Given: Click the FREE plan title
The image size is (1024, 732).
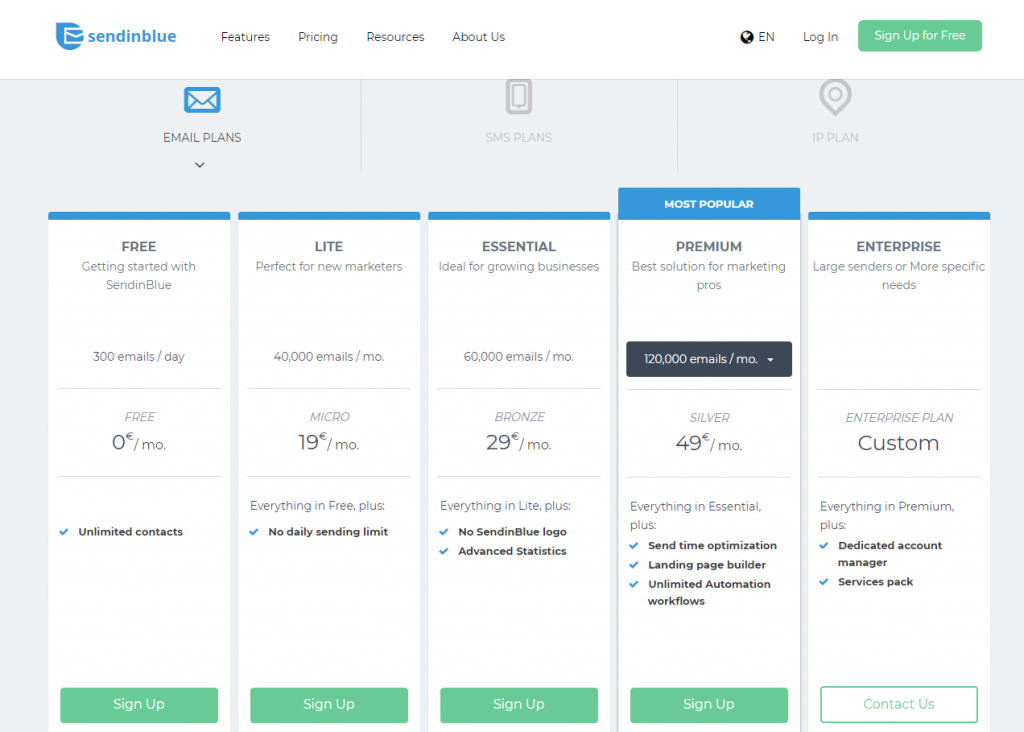Looking at the screenshot, I should (x=138, y=247).
